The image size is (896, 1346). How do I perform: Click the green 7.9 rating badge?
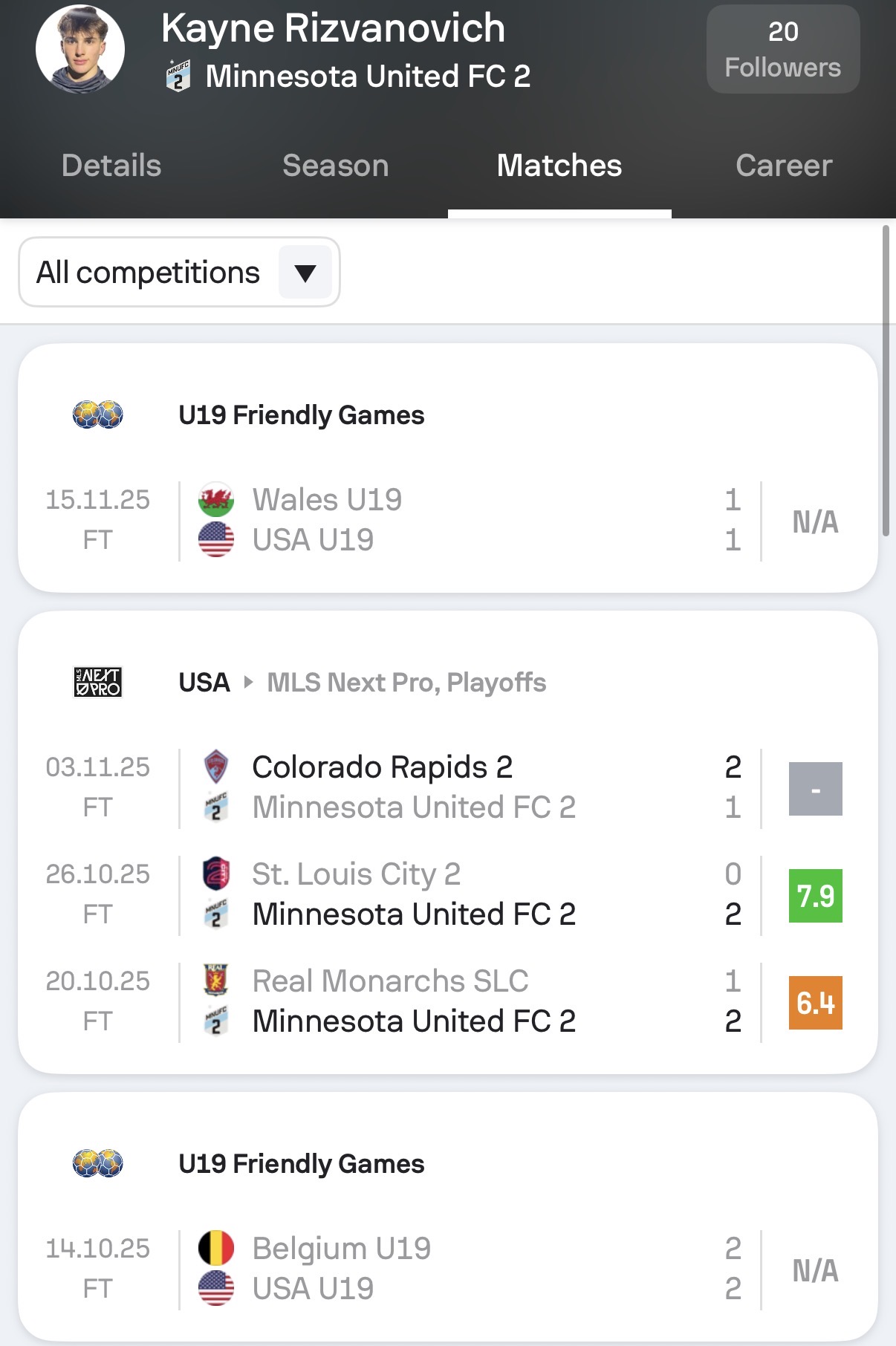[x=815, y=896]
